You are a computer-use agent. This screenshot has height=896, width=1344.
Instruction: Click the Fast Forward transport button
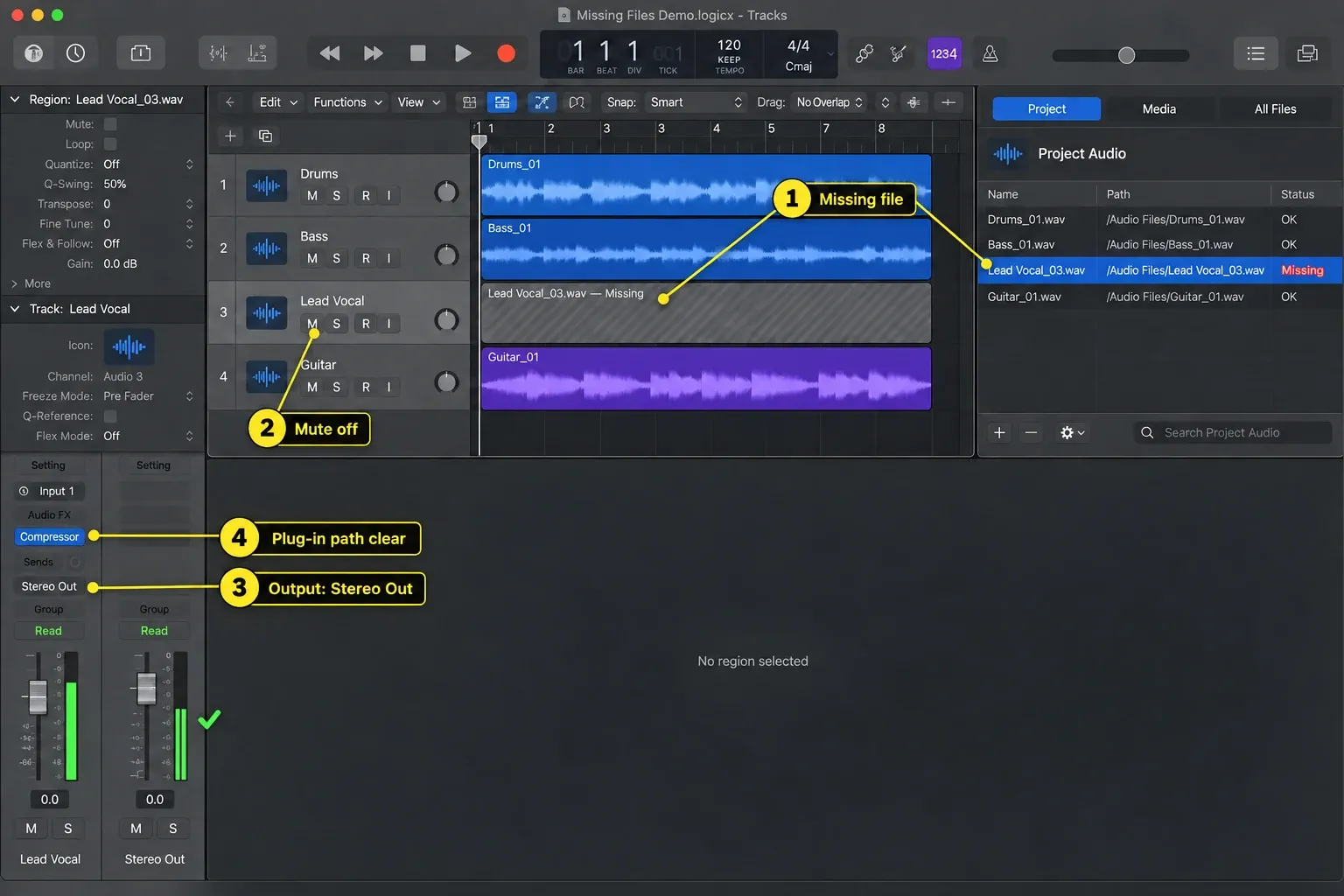coord(374,53)
